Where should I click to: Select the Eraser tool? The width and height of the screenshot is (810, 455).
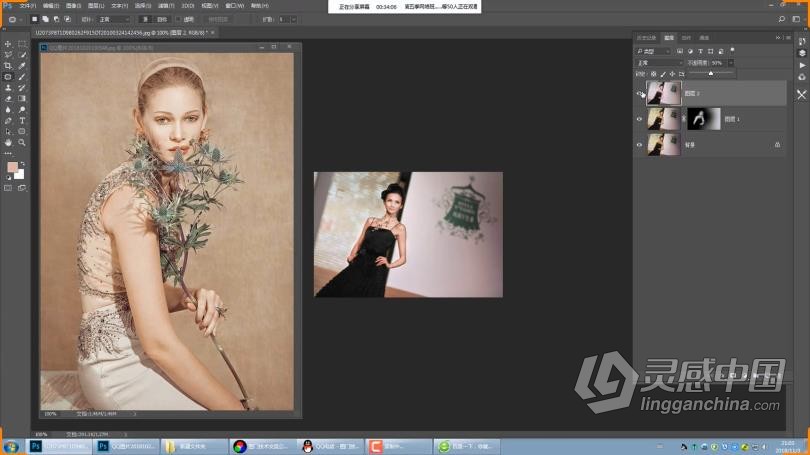pos(8,98)
